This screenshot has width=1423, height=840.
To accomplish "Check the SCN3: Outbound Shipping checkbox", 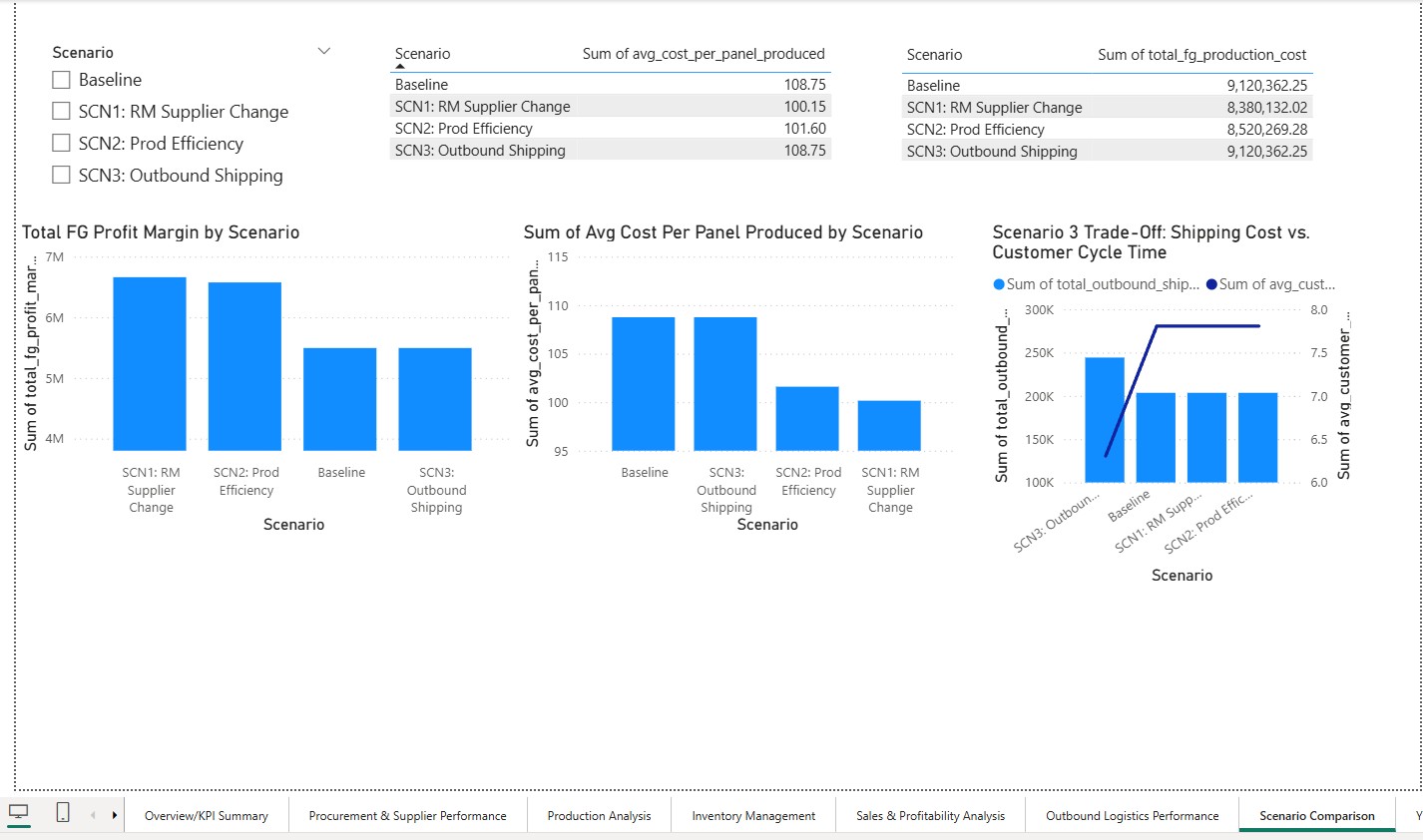I will pyautogui.click(x=60, y=175).
